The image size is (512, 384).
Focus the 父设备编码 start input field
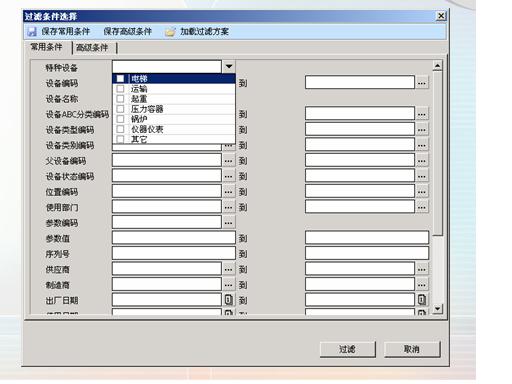(x=167, y=160)
